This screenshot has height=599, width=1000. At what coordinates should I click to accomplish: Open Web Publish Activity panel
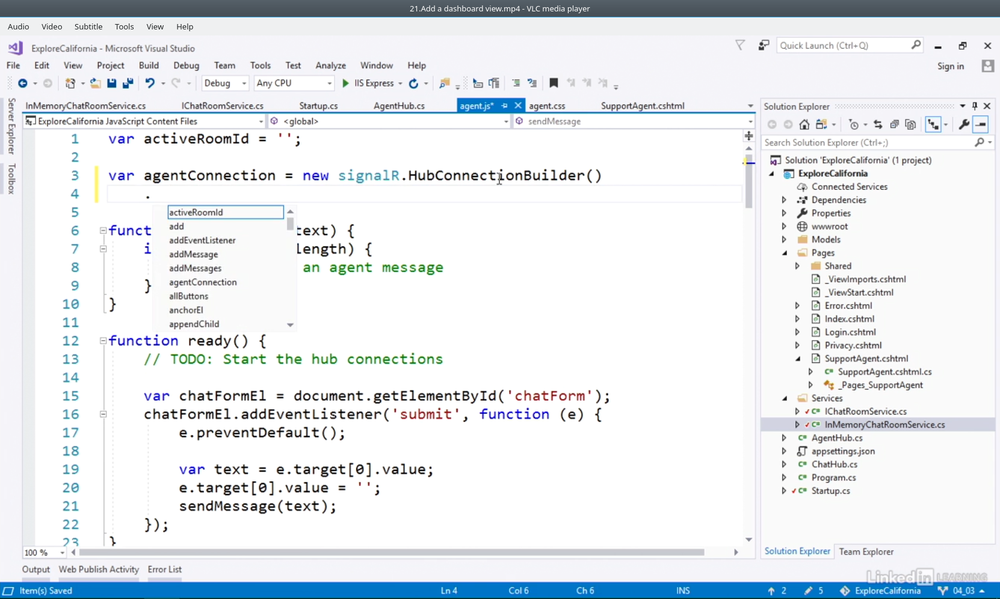pos(99,569)
